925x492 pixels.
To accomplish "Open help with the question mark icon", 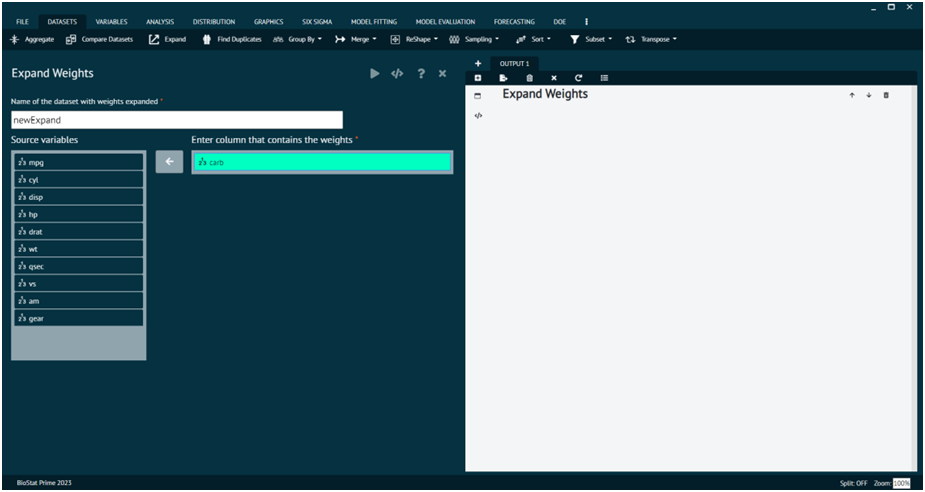I will pyautogui.click(x=421, y=74).
